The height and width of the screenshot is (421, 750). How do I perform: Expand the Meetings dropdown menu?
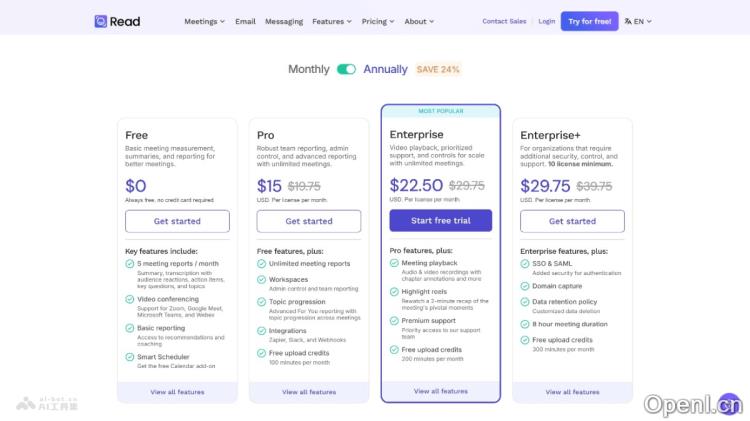tap(204, 21)
